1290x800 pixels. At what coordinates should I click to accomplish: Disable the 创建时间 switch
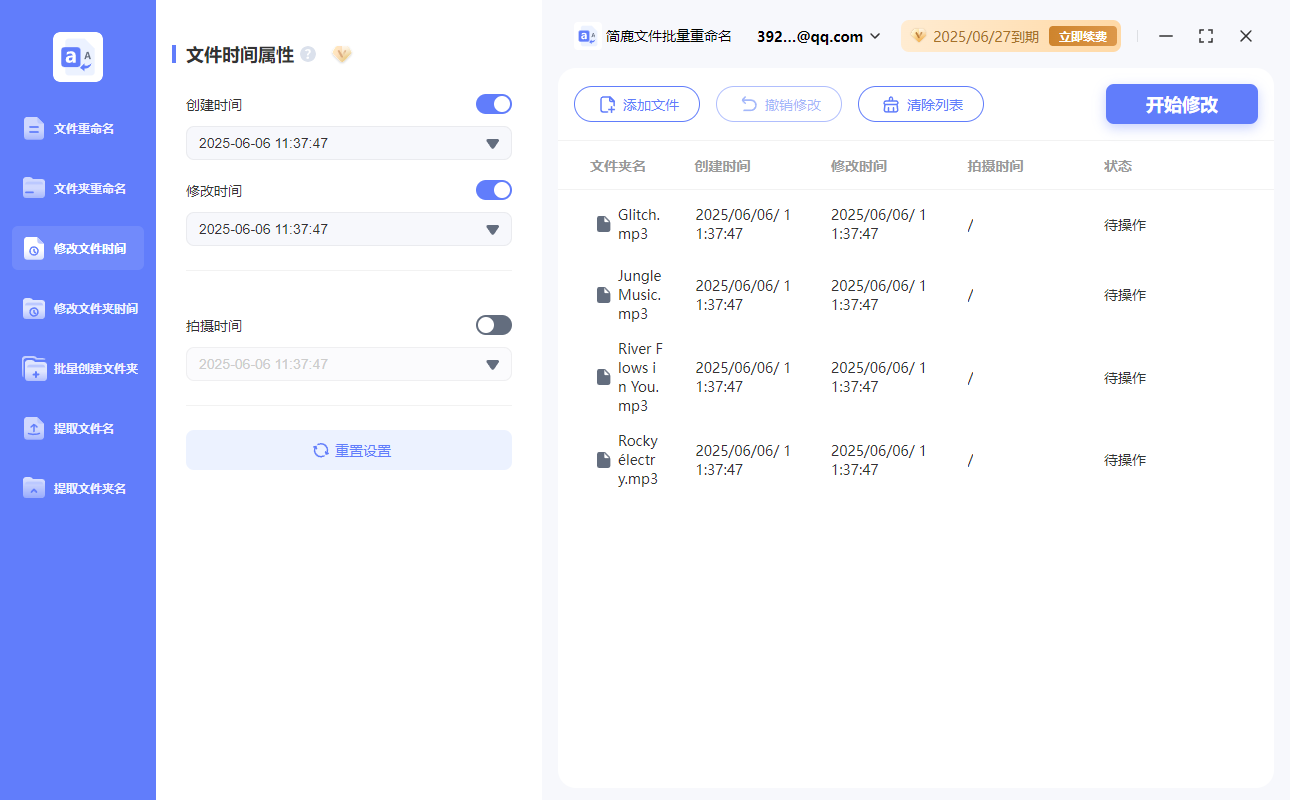click(493, 104)
